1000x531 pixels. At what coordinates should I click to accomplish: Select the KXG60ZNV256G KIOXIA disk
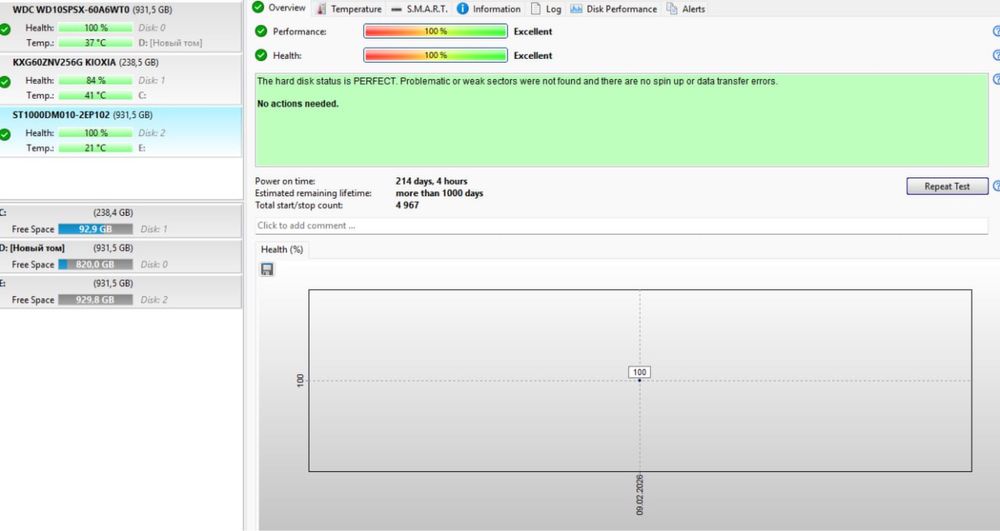[x=121, y=80]
